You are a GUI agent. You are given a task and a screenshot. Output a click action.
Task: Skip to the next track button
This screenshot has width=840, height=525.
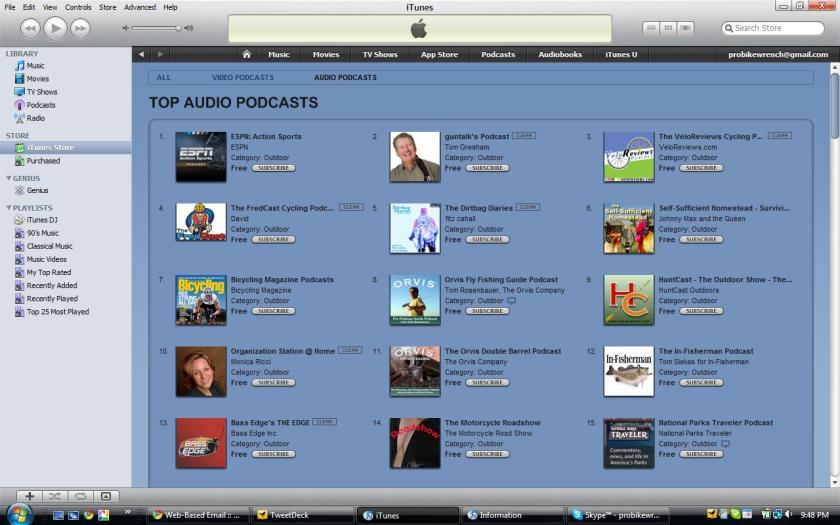[81, 28]
